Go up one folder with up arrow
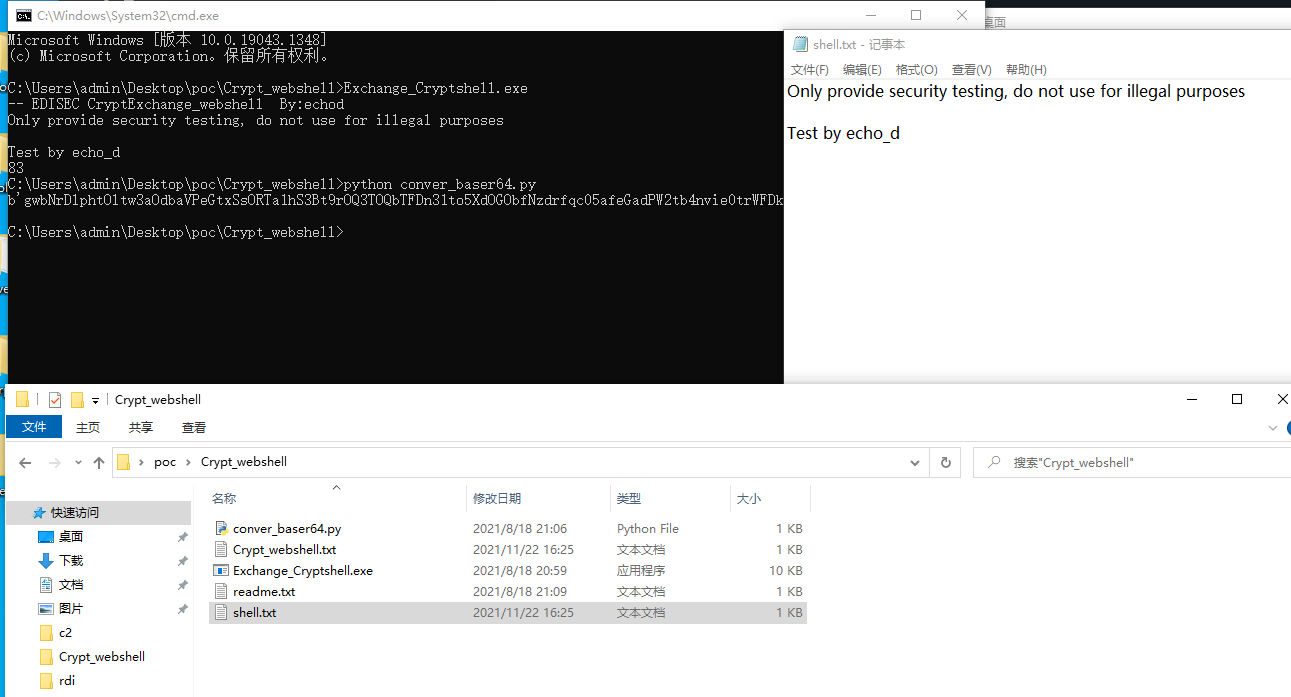The height and width of the screenshot is (697, 1291). [99, 462]
